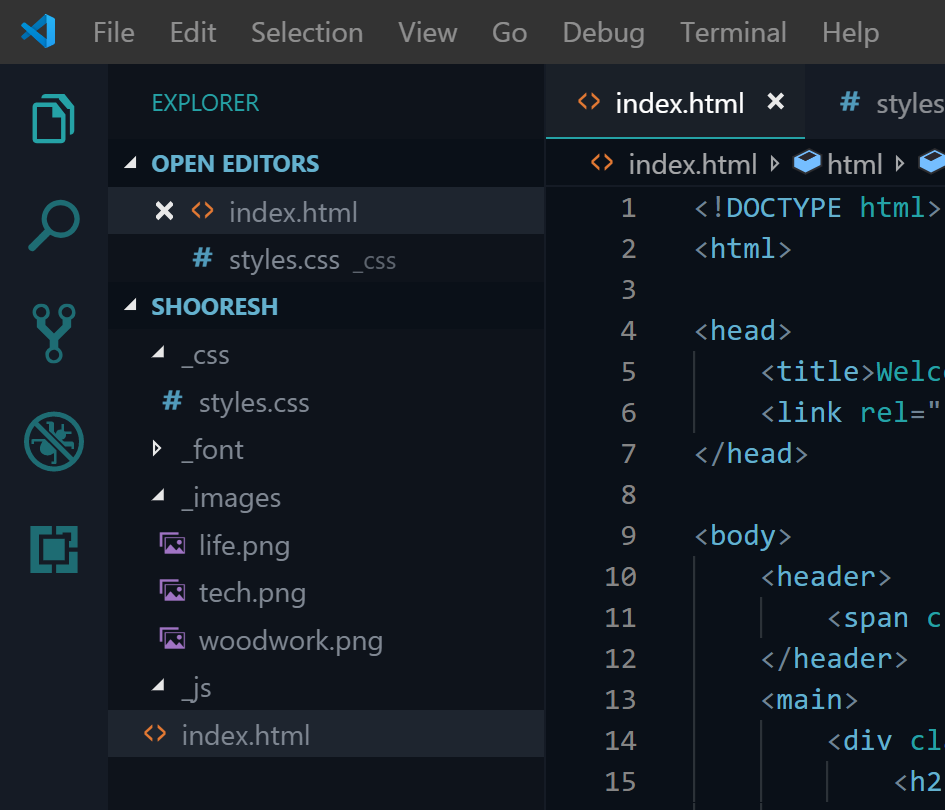The height and width of the screenshot is (810, 945).
Task: Click the VS Code logo icon
Action: point(38,32)
